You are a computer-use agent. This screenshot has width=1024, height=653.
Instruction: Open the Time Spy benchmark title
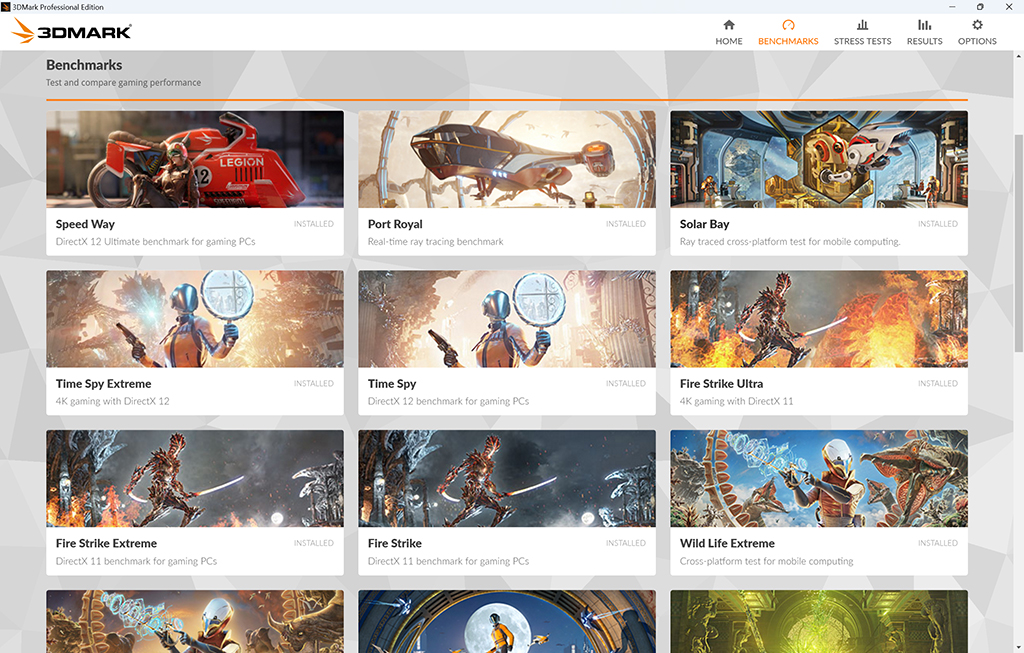click(x=392, y=384)
